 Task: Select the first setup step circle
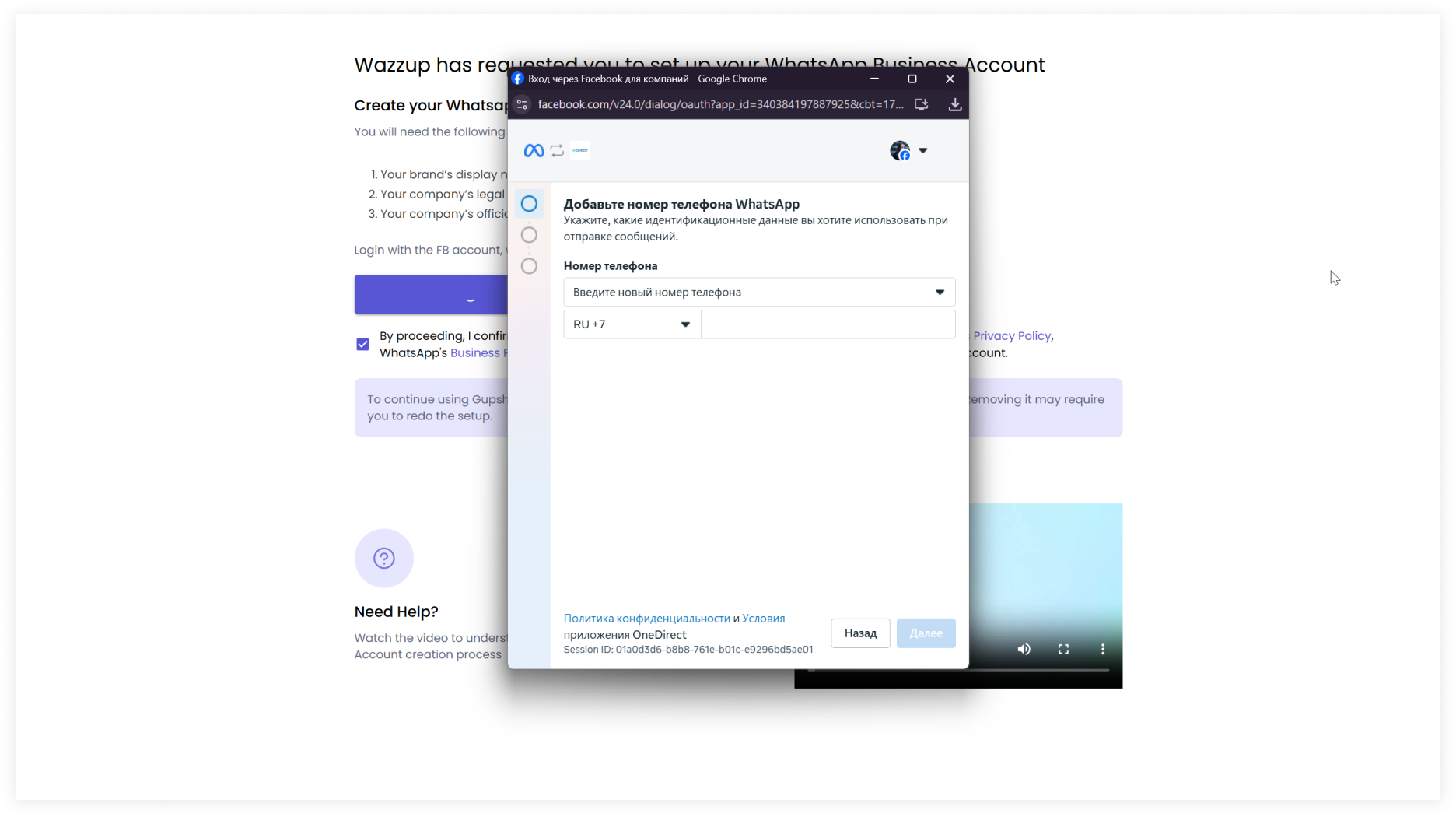[x=529, y=204]
